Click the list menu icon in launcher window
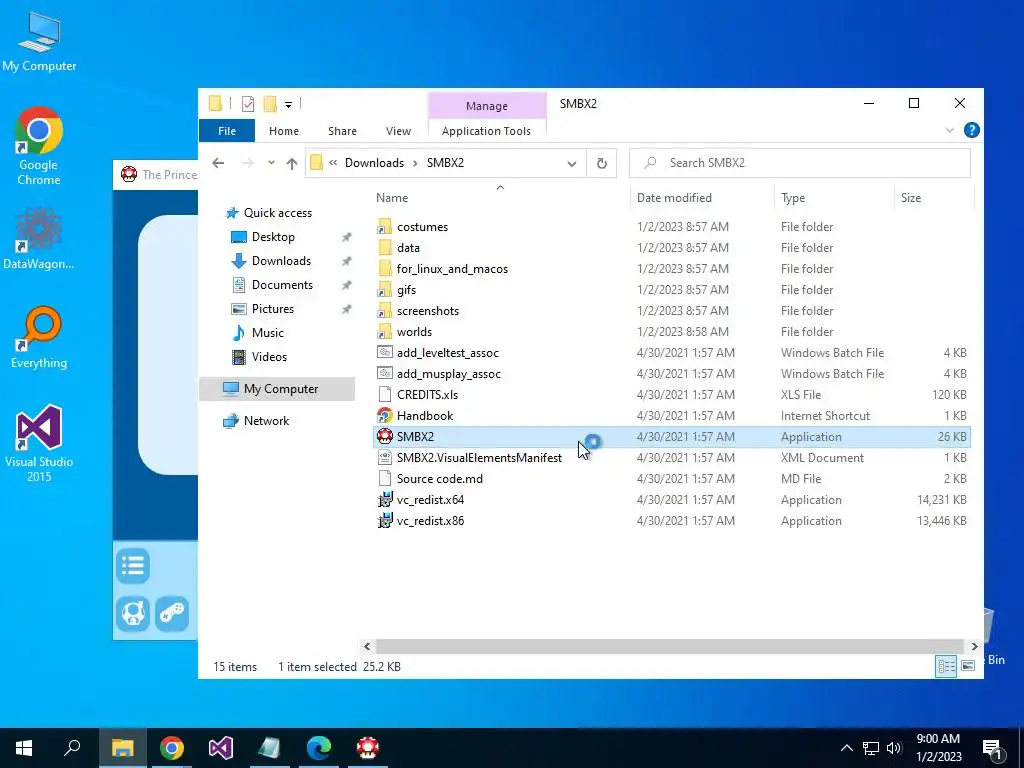This screenshot has height=768, width=1024. 133,566
